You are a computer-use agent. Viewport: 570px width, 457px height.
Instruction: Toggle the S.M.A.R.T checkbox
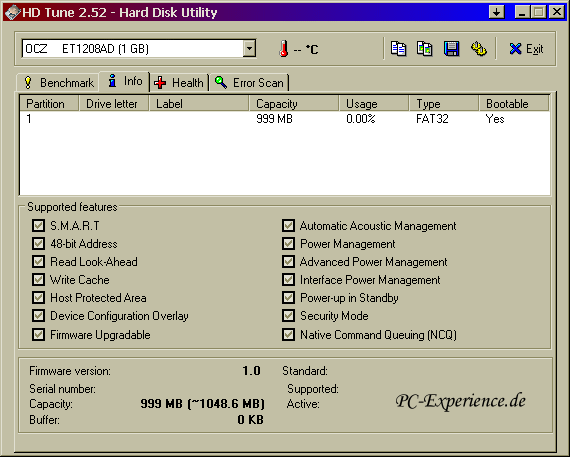(39, 225)
